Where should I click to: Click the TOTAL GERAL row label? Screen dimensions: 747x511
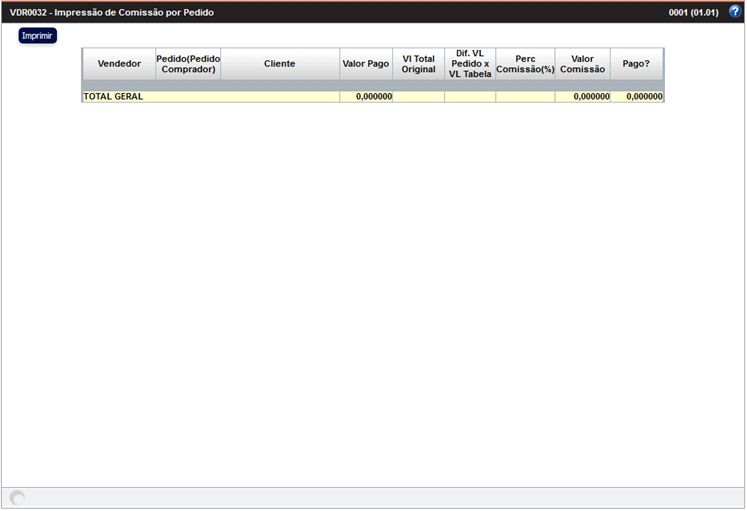(x=114, y=97)
